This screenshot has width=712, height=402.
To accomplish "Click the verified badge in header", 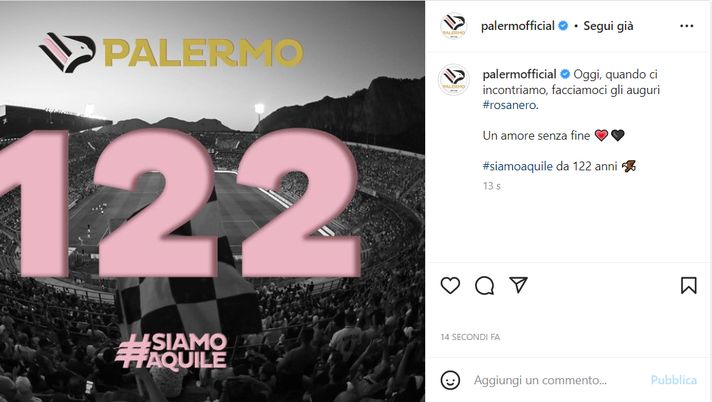I will coord(563,26).
